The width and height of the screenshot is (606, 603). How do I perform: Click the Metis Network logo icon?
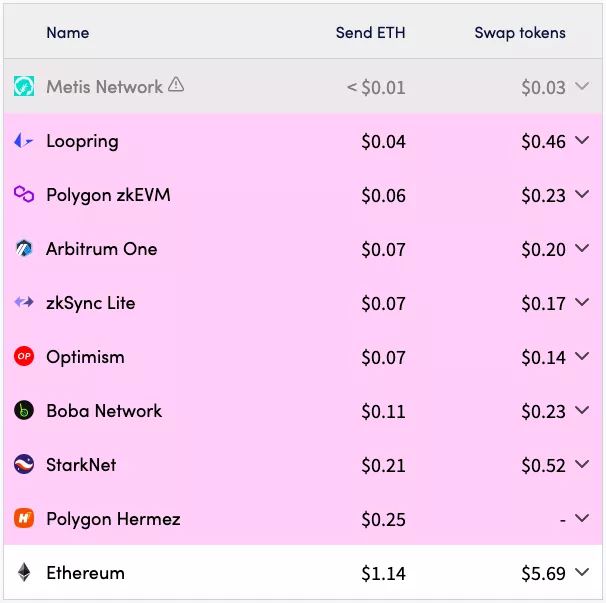pyautogui.click(x=24, y=87)
